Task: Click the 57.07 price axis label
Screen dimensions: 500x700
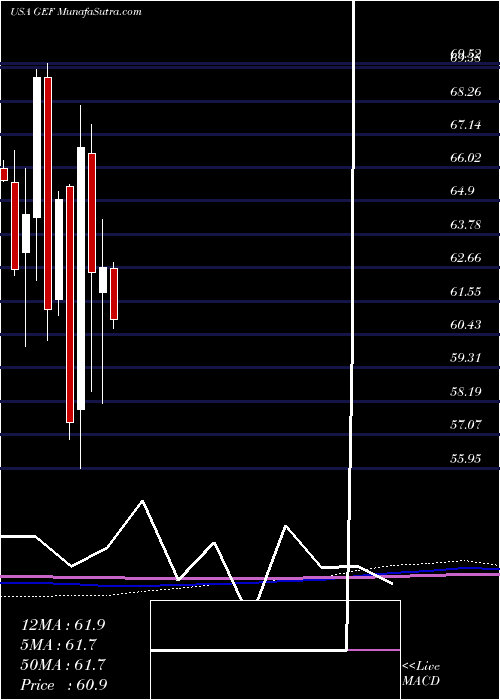Action: (x=466, y=424)
